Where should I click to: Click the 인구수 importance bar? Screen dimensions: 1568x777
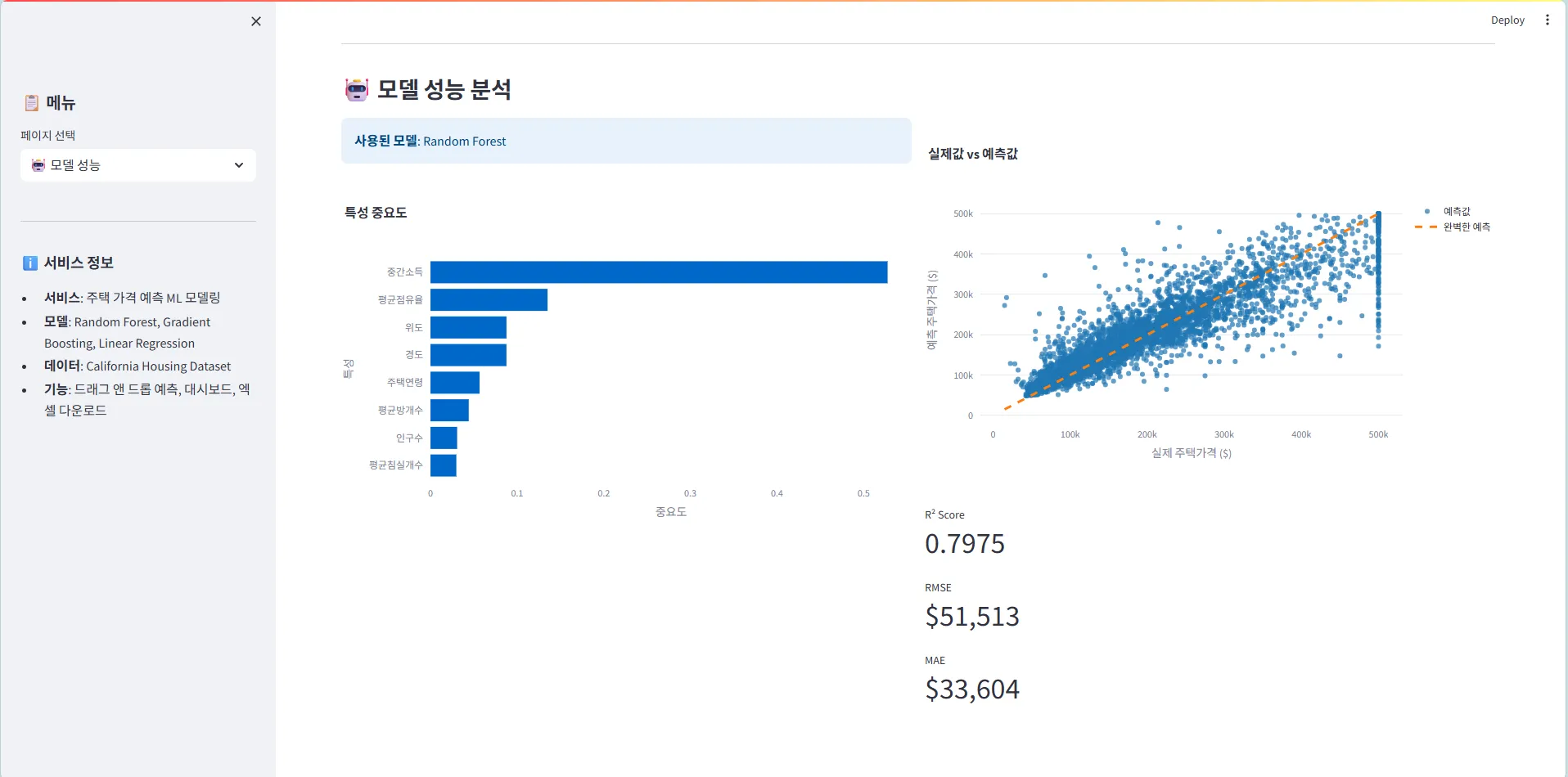click(x=444, y=438)
